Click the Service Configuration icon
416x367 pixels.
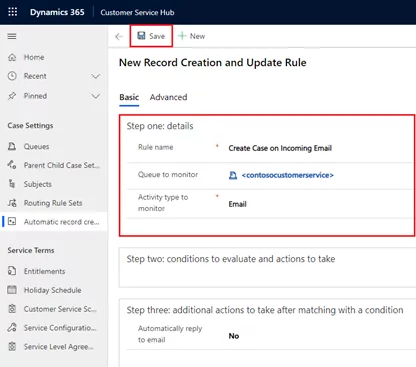pyautogui.click(x=12, y=328)
